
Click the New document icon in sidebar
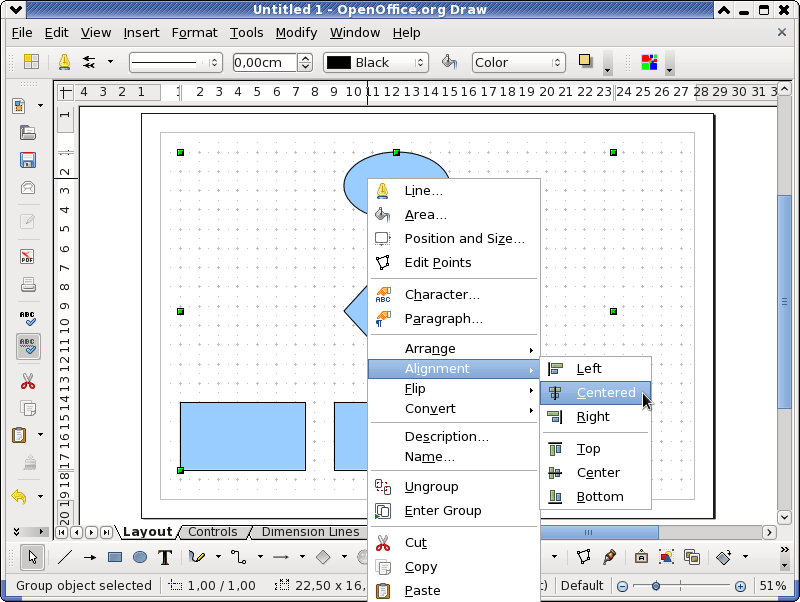(20, 106)
